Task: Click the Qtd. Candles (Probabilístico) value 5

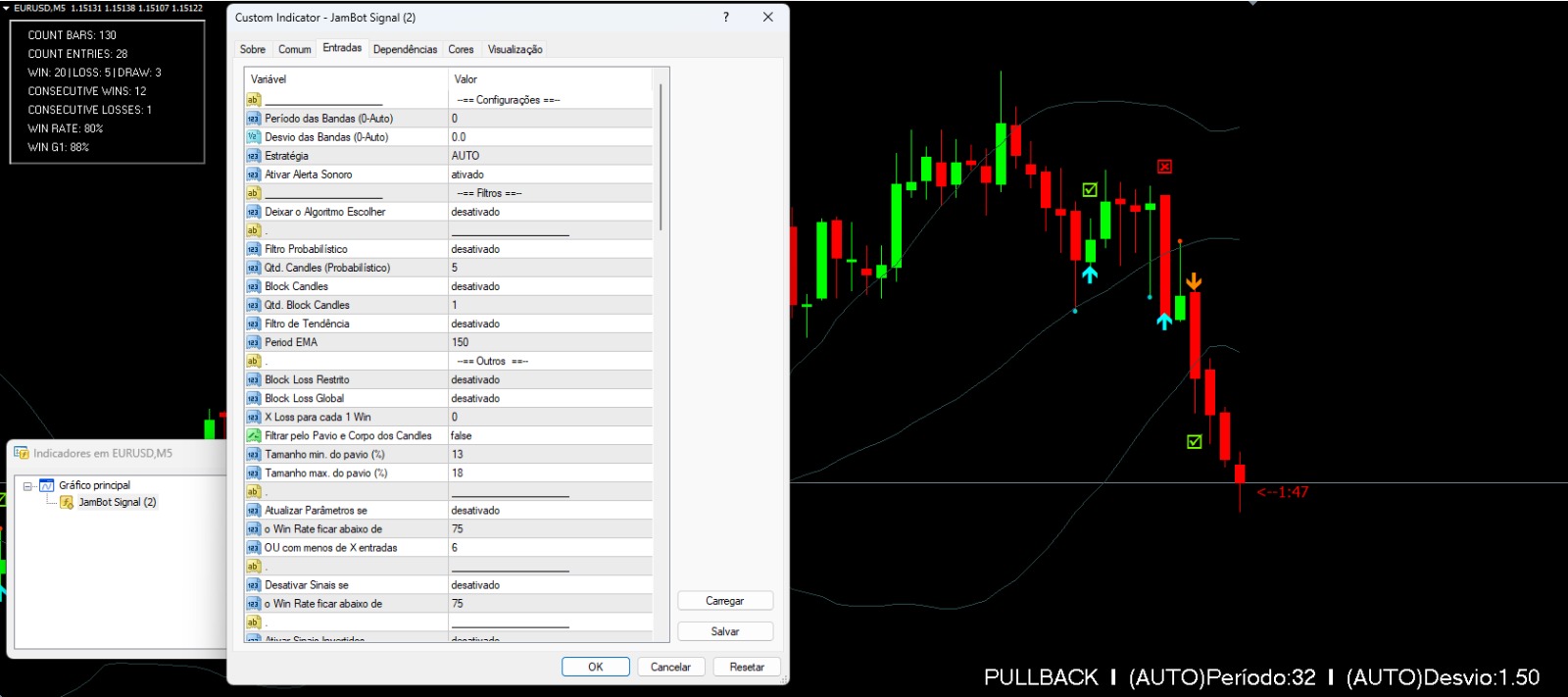Action: 550,268
